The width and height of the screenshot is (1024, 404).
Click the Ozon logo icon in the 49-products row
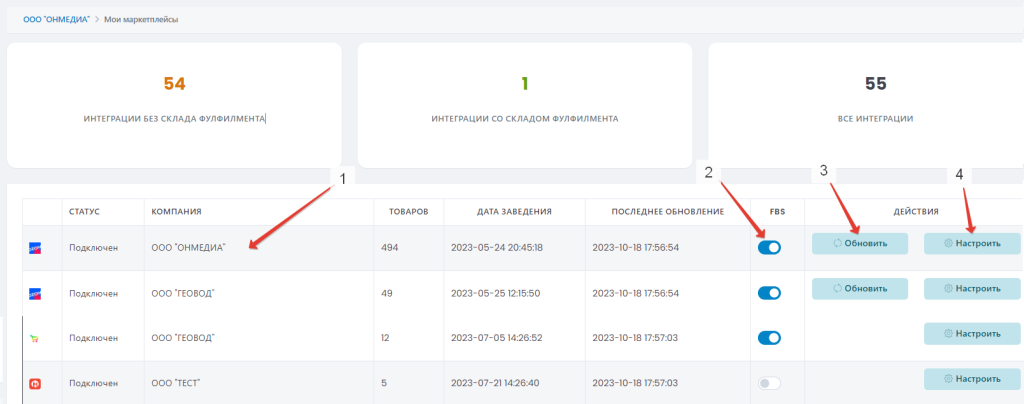coord(35,293)
